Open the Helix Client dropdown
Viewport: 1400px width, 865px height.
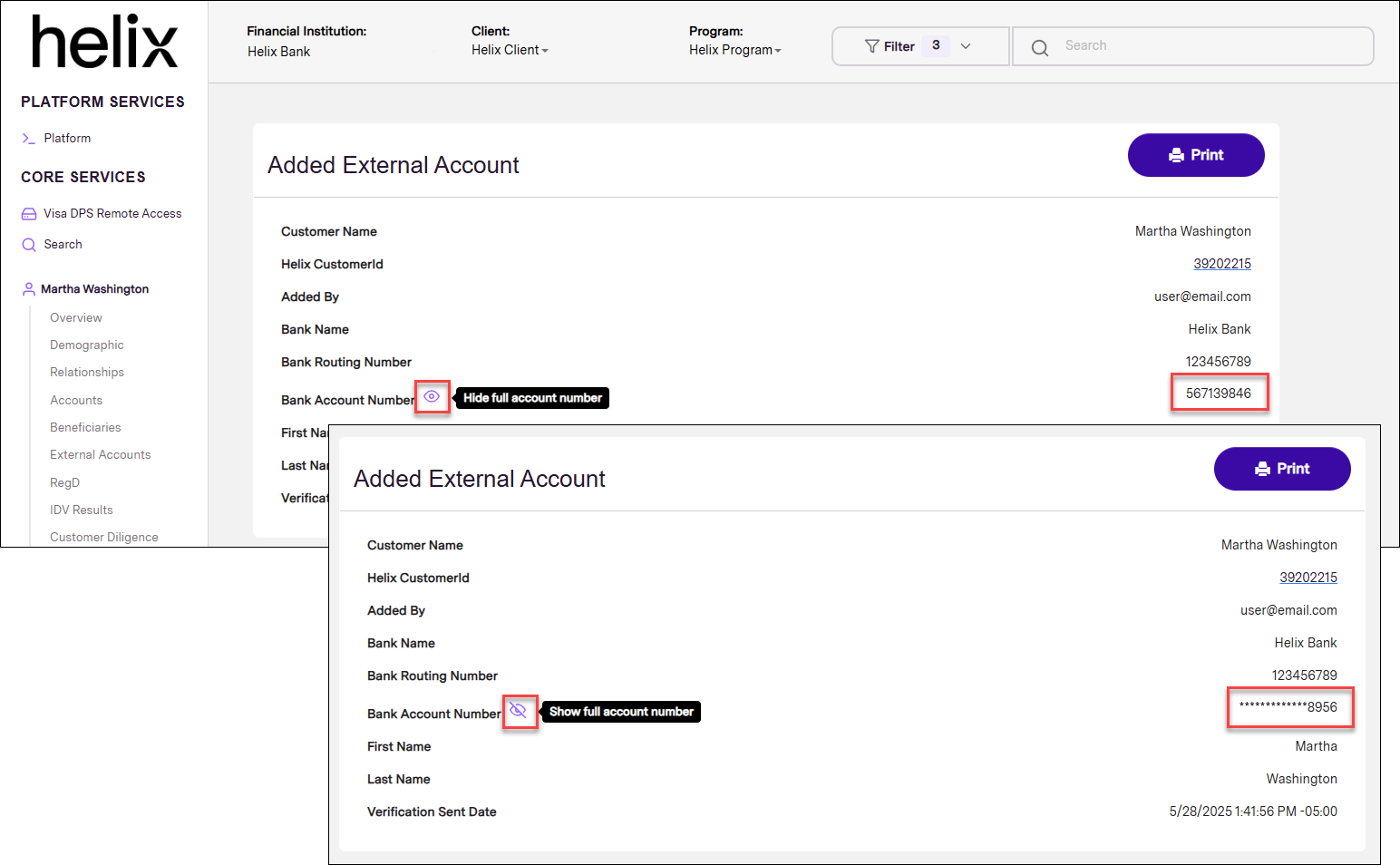(510, 50)
